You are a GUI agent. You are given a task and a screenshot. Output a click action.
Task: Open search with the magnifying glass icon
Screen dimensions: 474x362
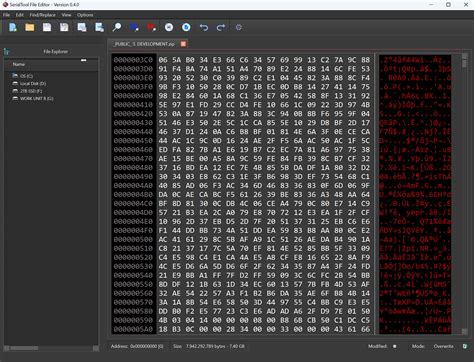(x=117, y=27)
